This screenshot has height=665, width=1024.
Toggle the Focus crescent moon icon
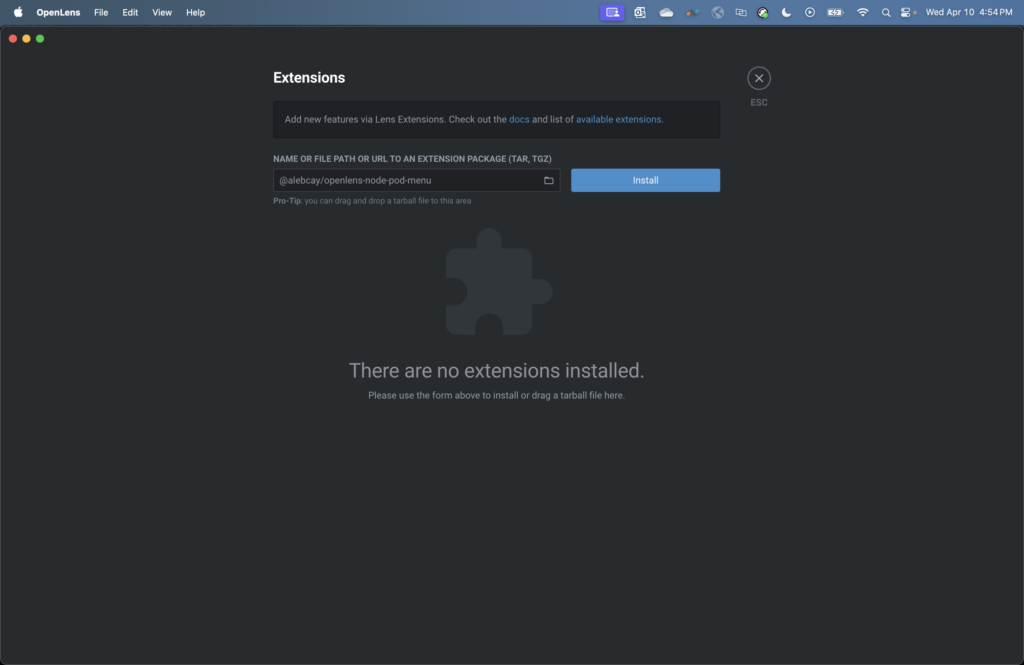786,12
